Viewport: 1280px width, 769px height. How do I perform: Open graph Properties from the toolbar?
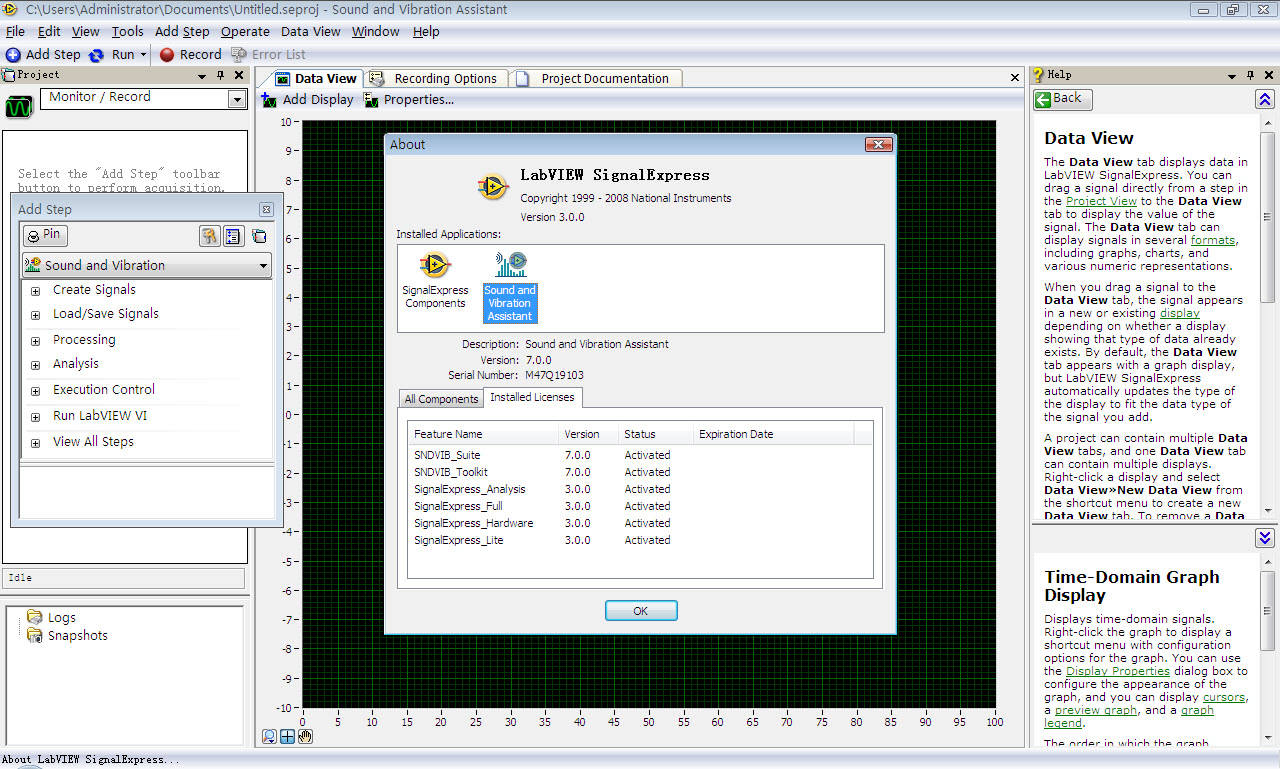coord(409,99)
